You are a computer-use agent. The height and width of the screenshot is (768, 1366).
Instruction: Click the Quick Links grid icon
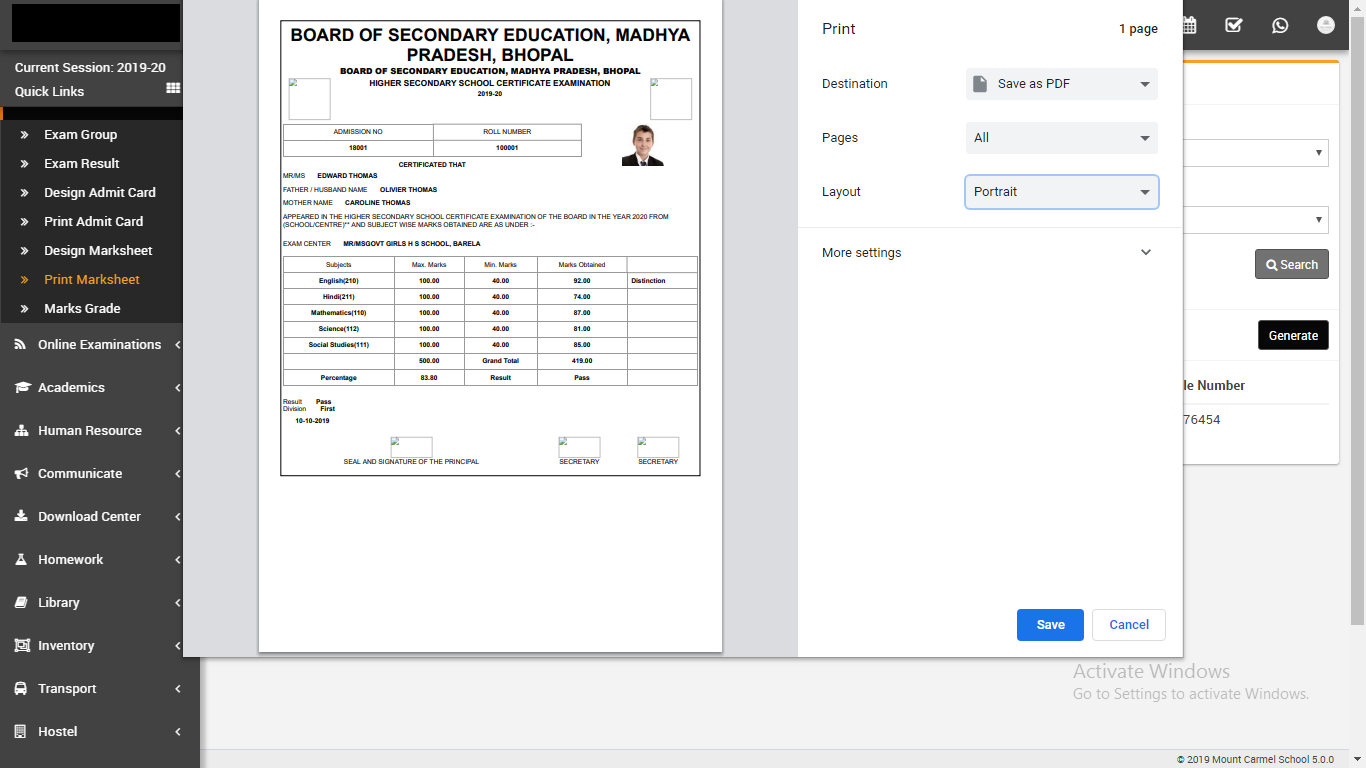click(x=173, y=89)
